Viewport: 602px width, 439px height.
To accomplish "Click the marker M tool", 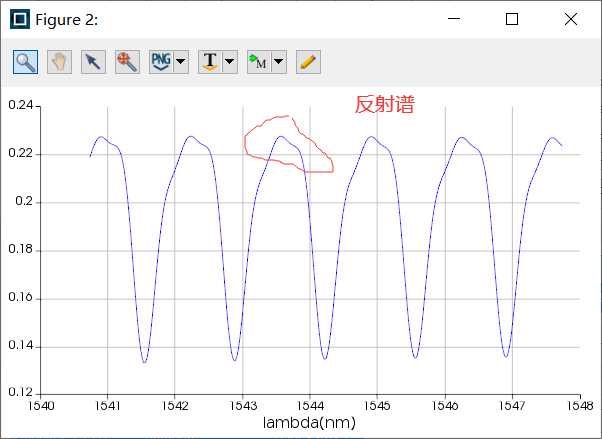I will (x=259, y=62).
